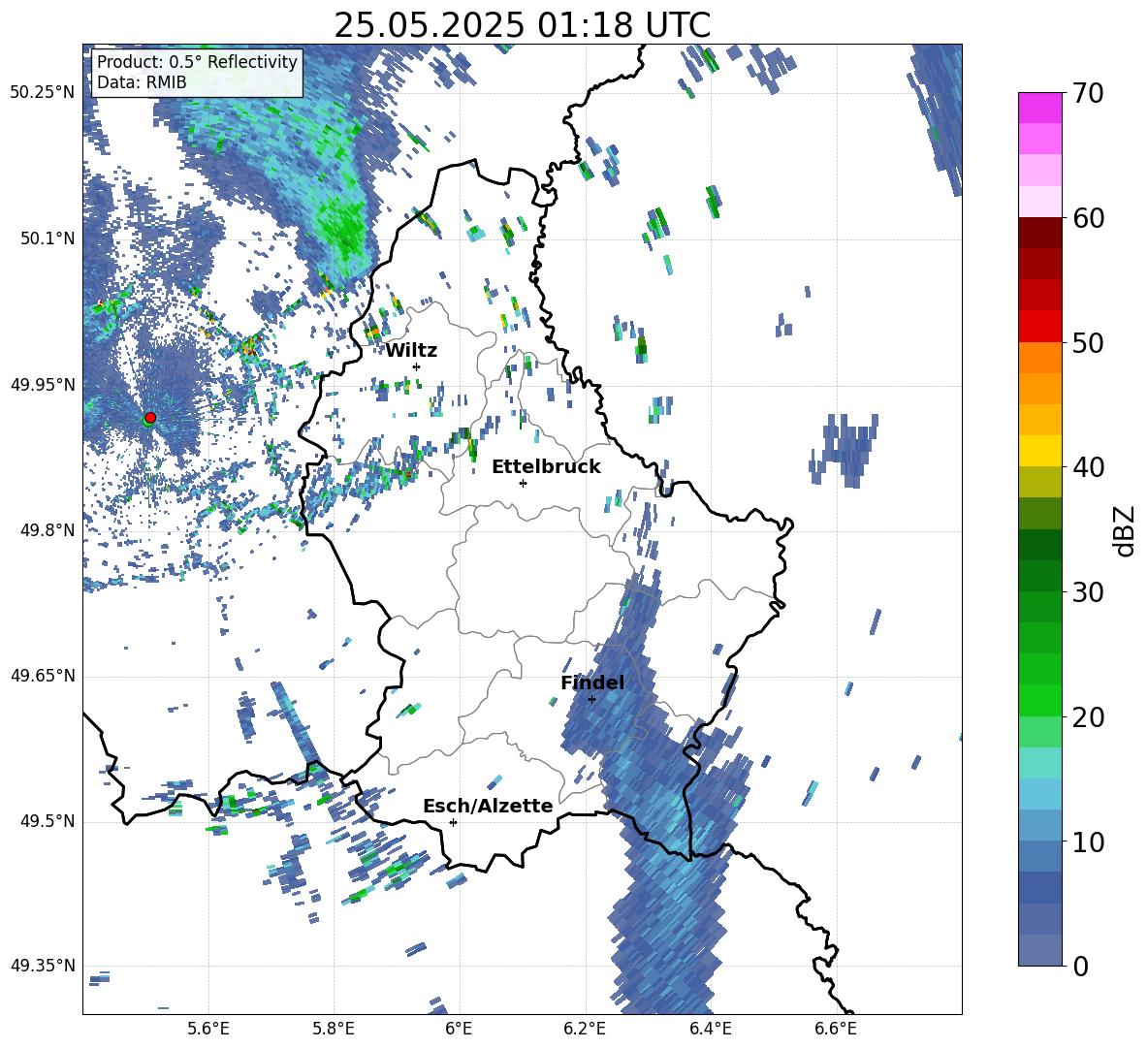The width and height of the screenshot is (1148, 1048).
Task: Click the magenta swatch at the colorbar top
Action: pyautogui.click(x=1039, y=108)
